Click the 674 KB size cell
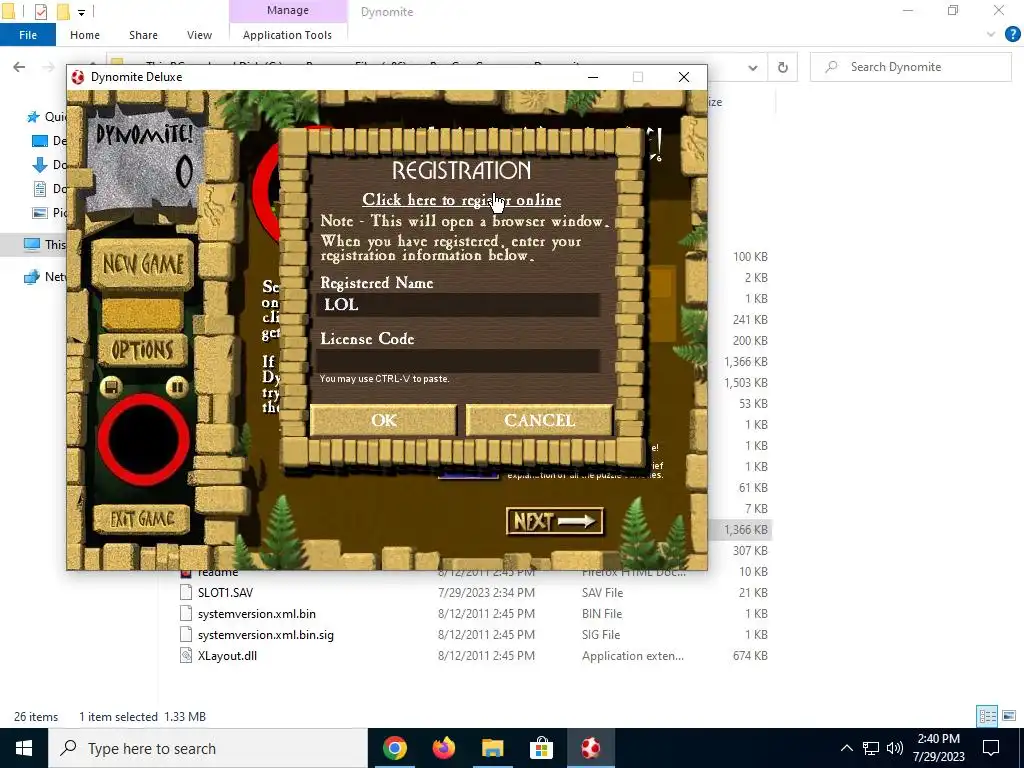 point(750,656)
